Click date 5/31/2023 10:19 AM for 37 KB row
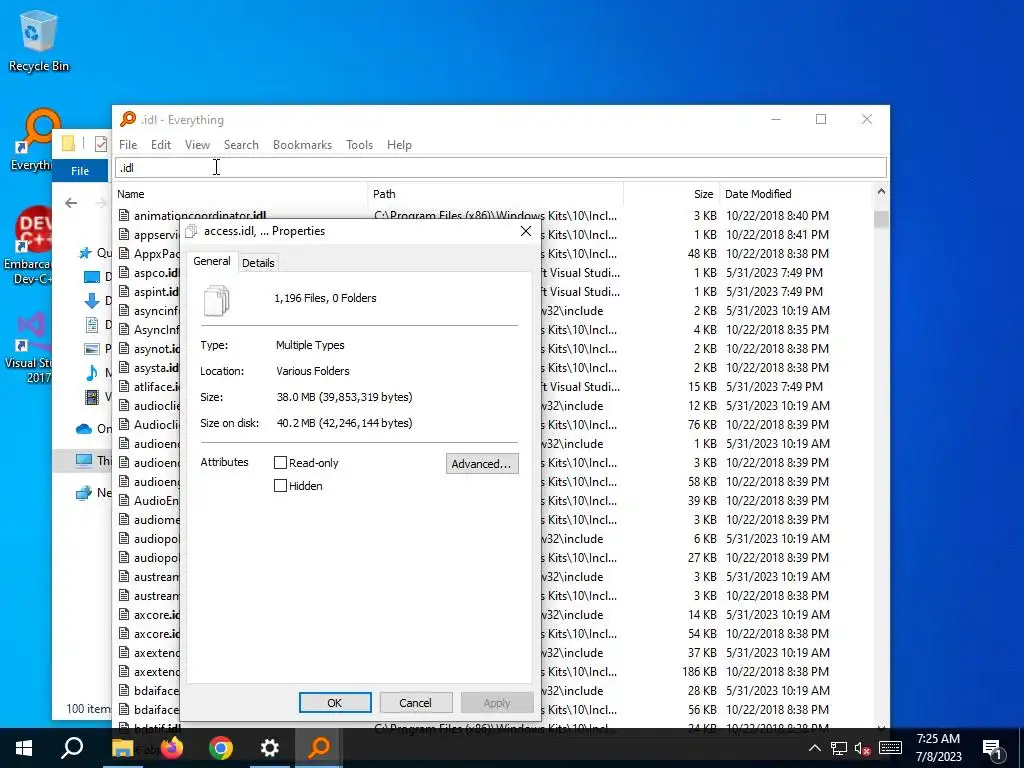 [778, 652]
